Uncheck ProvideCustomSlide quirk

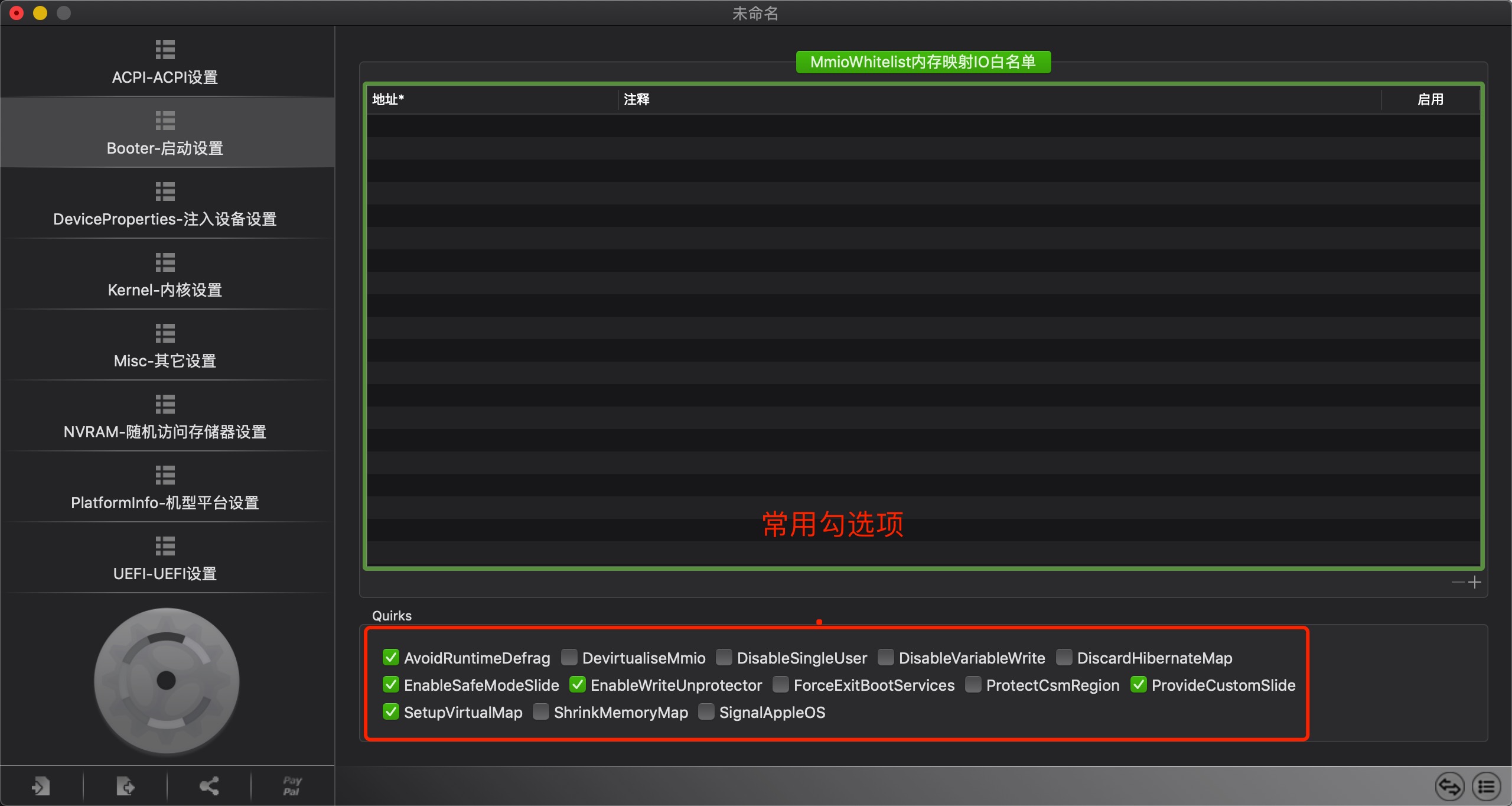coord(1139,684)
